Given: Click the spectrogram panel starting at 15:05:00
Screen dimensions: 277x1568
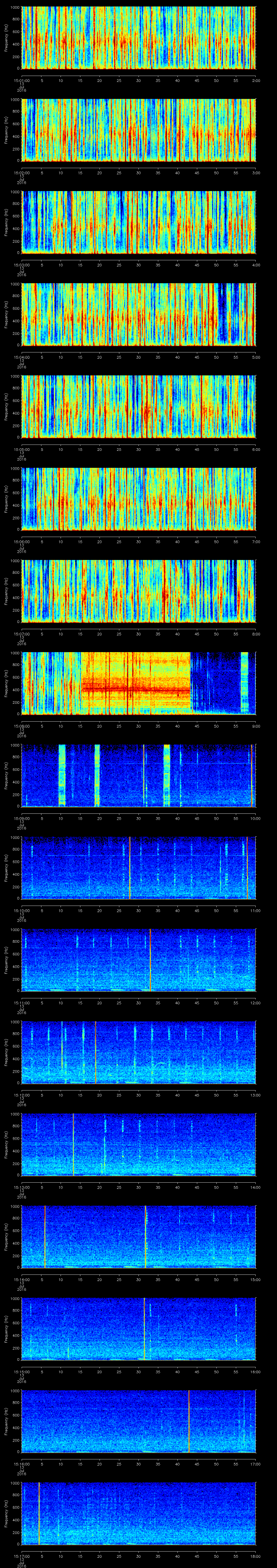Looking at the screenshot, I should pos(138,407).
